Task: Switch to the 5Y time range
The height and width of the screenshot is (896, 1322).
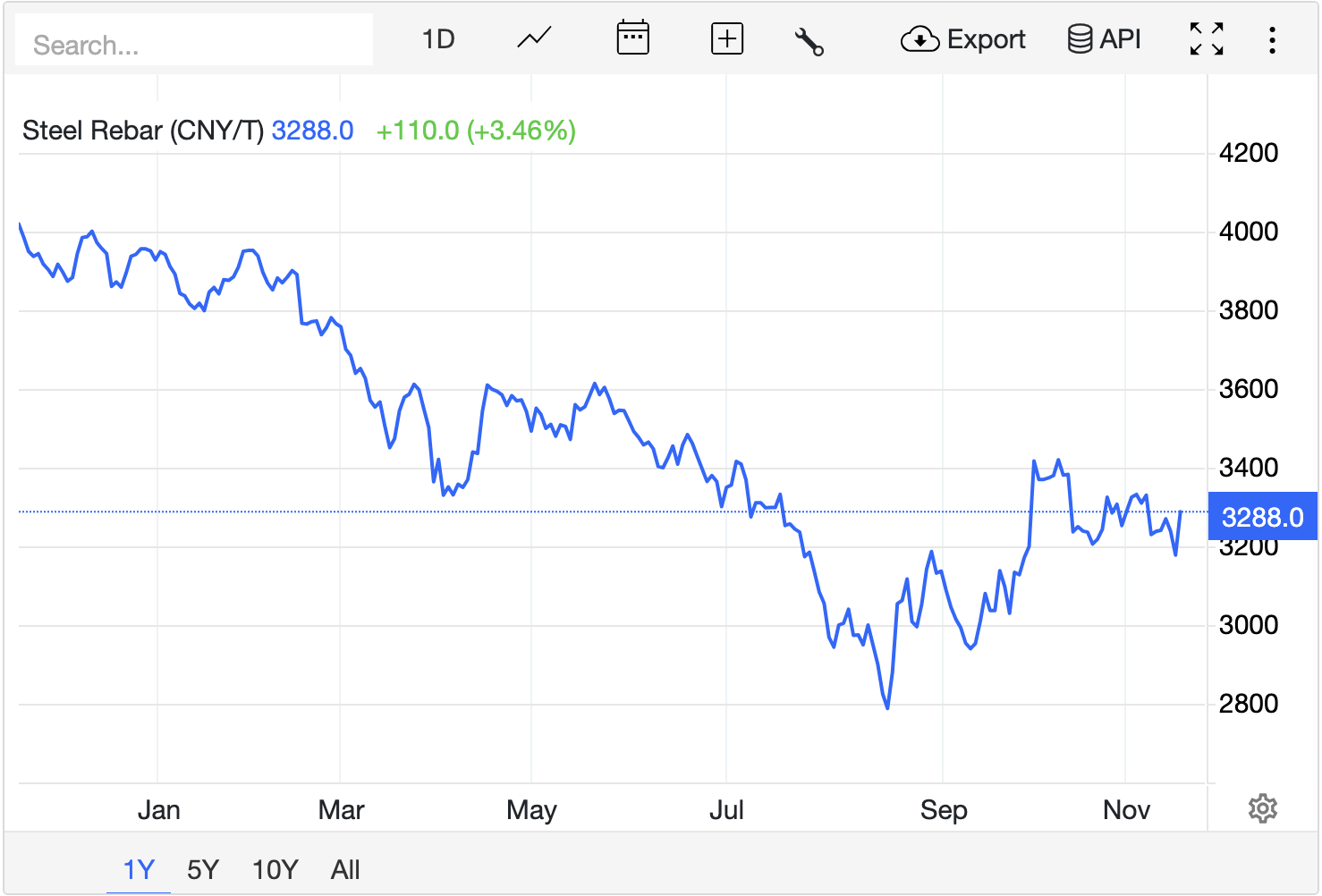Action: click(x=203, y=869)
